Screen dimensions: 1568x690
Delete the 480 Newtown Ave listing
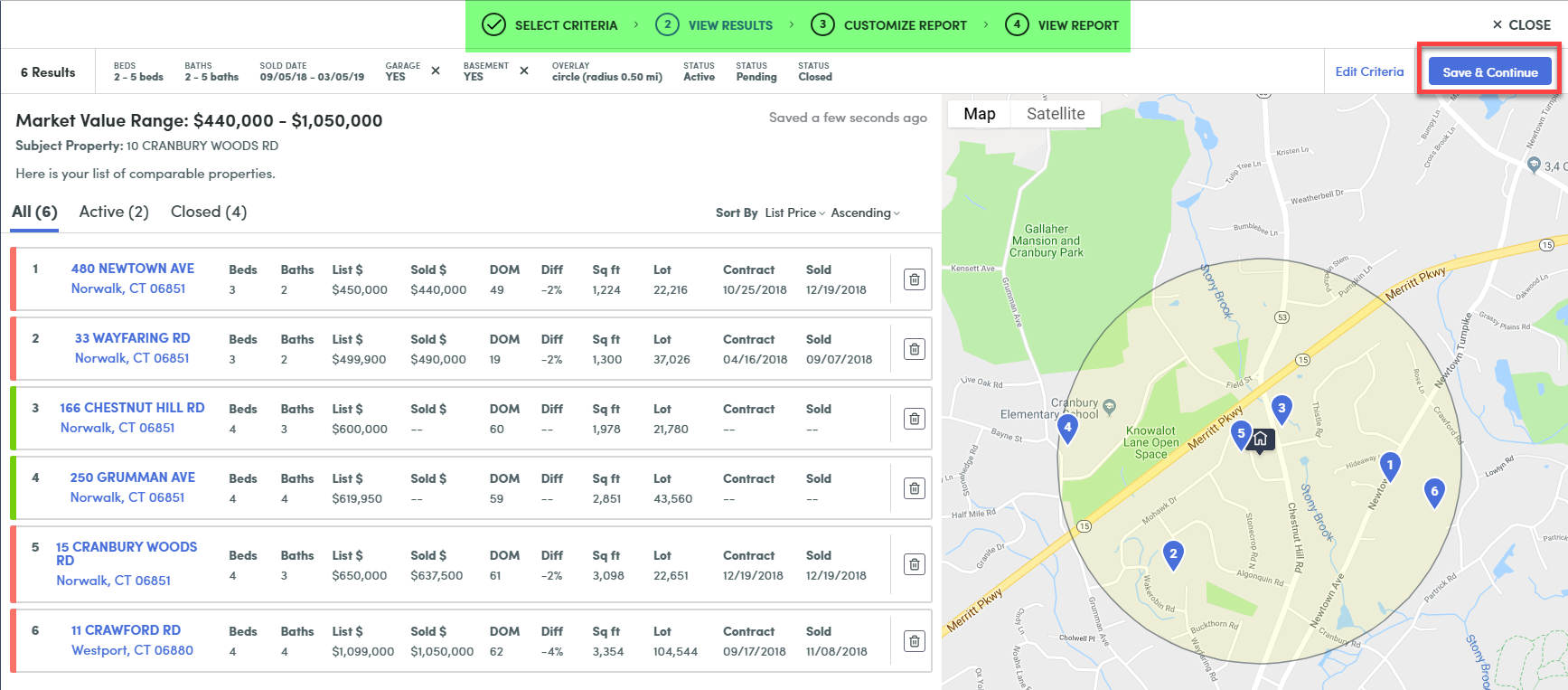pyautogui.click(x=914, y=279)
